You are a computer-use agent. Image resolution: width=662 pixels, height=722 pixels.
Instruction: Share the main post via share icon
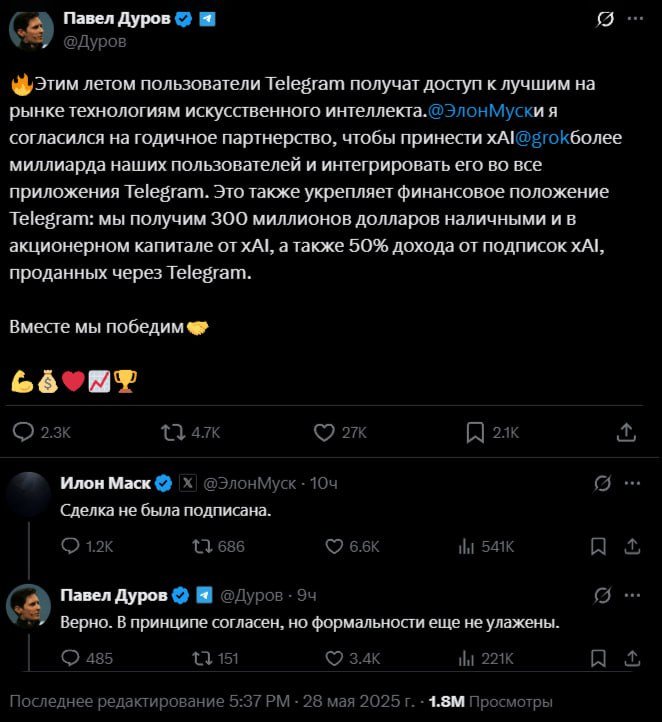click(627, 432)
